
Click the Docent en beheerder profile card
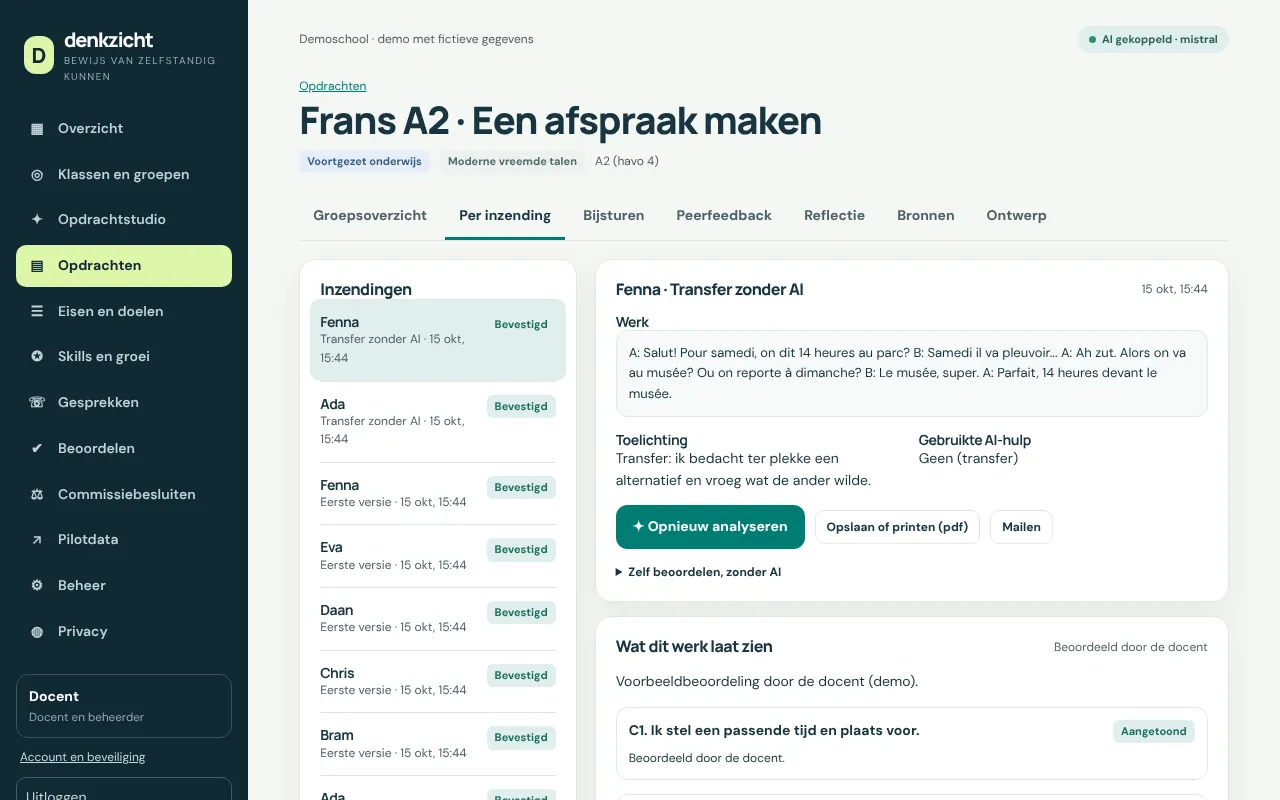(x=124, y=705)
